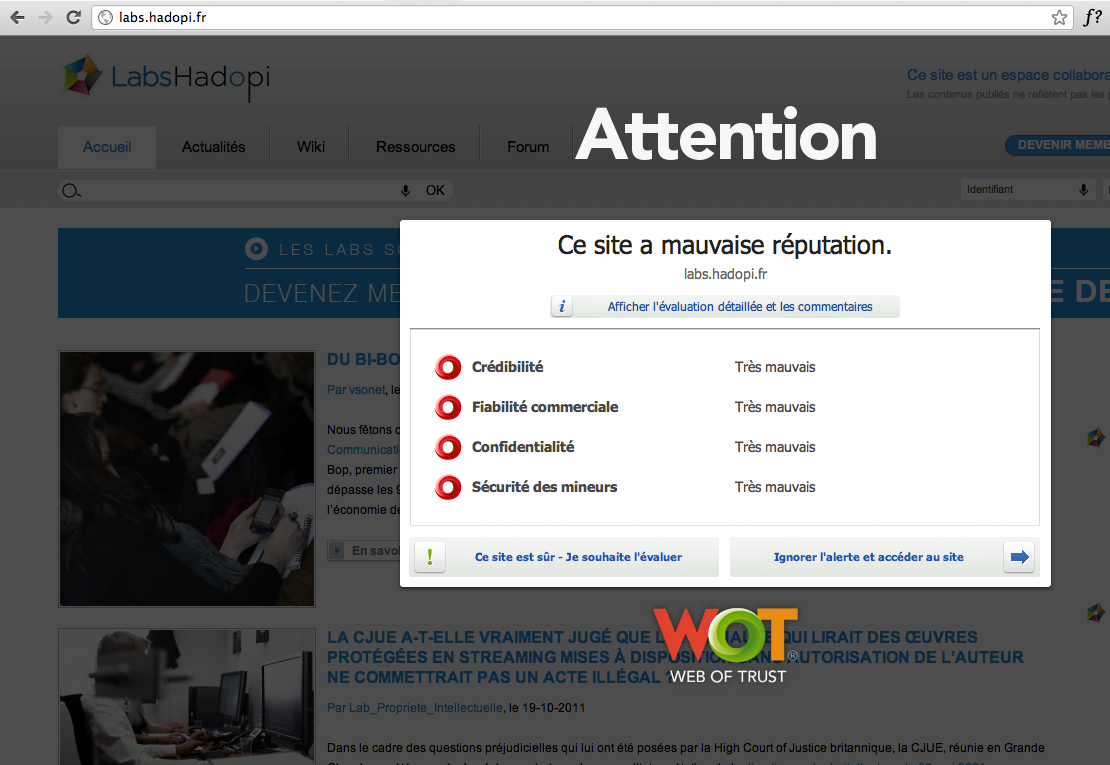This screenshot has width=1110, height=765.
Task: Open the Par vsonet author link
Action: pyautogui.click(x=356, y=390)
